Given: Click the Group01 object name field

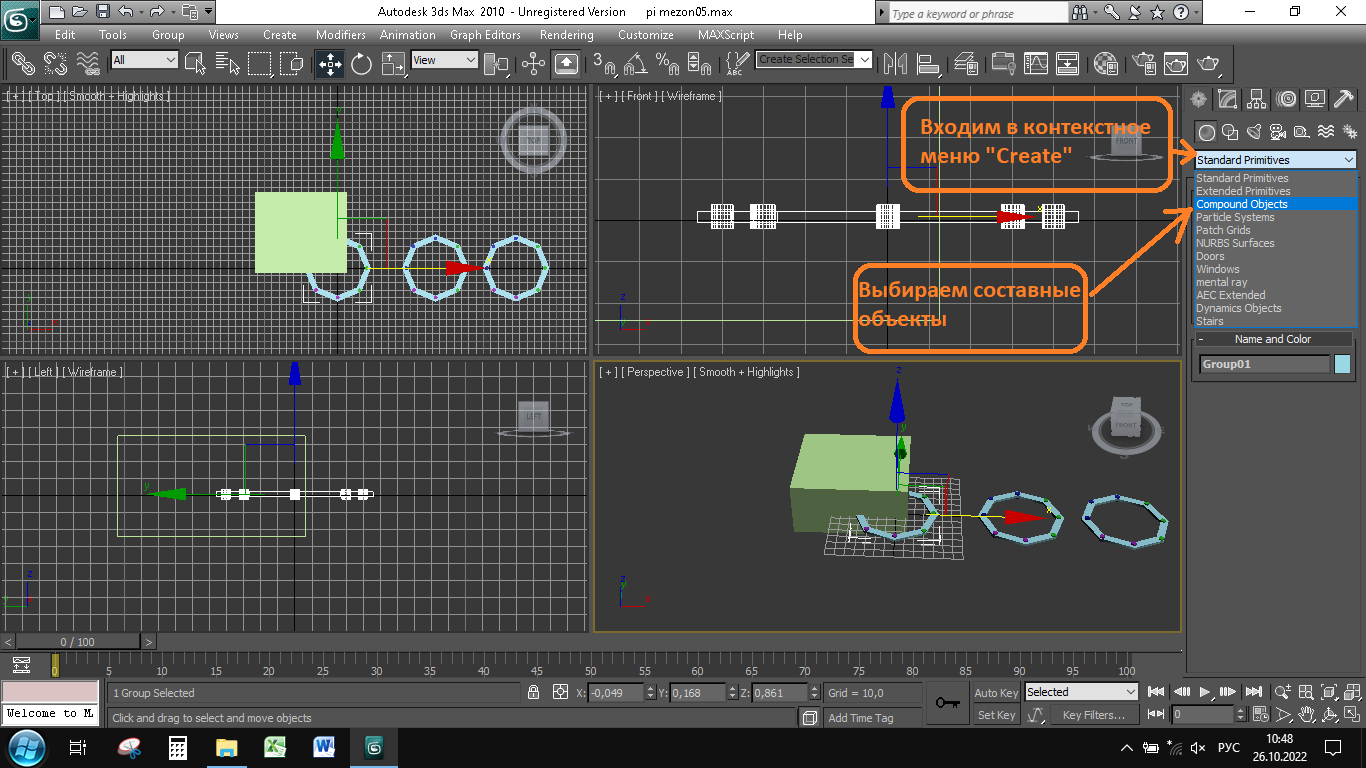Looking at the screenshot, I should coord(1265,364).
